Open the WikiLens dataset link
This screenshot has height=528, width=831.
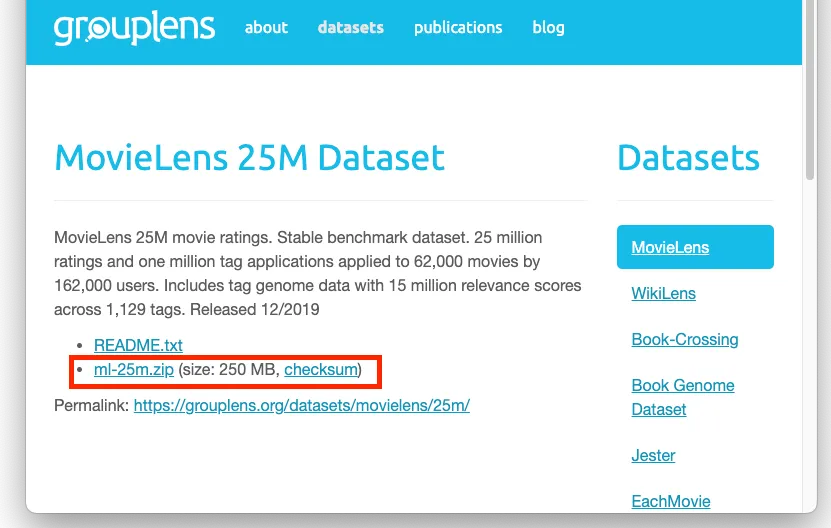point(663,293)
